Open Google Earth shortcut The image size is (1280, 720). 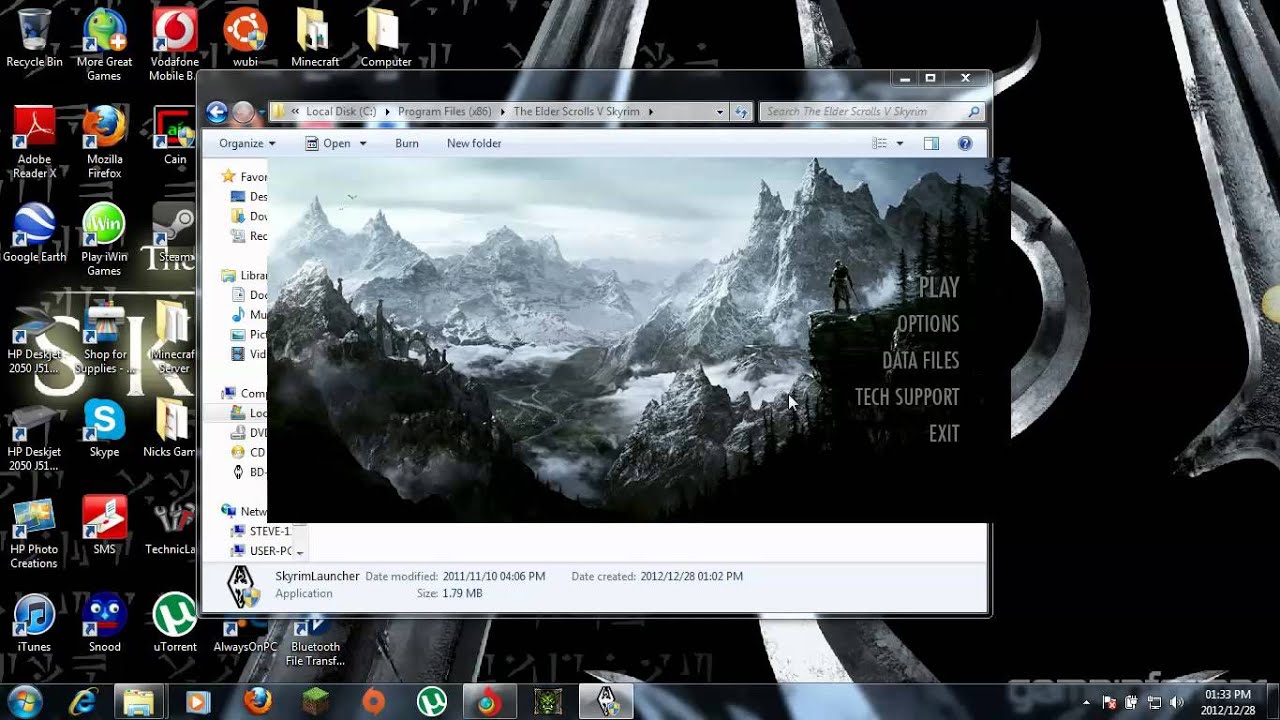(34, 234)
